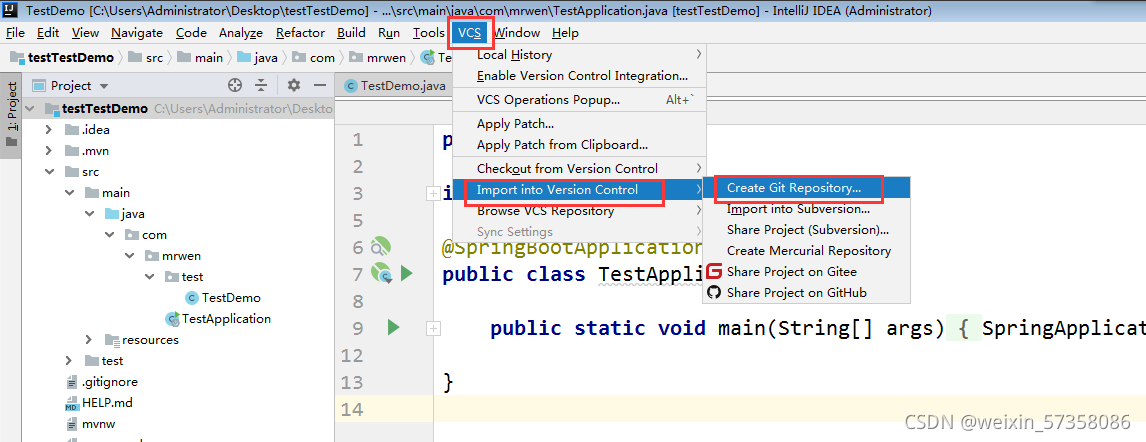Click the locate target crosshair icon

click(x=235, y=85)
